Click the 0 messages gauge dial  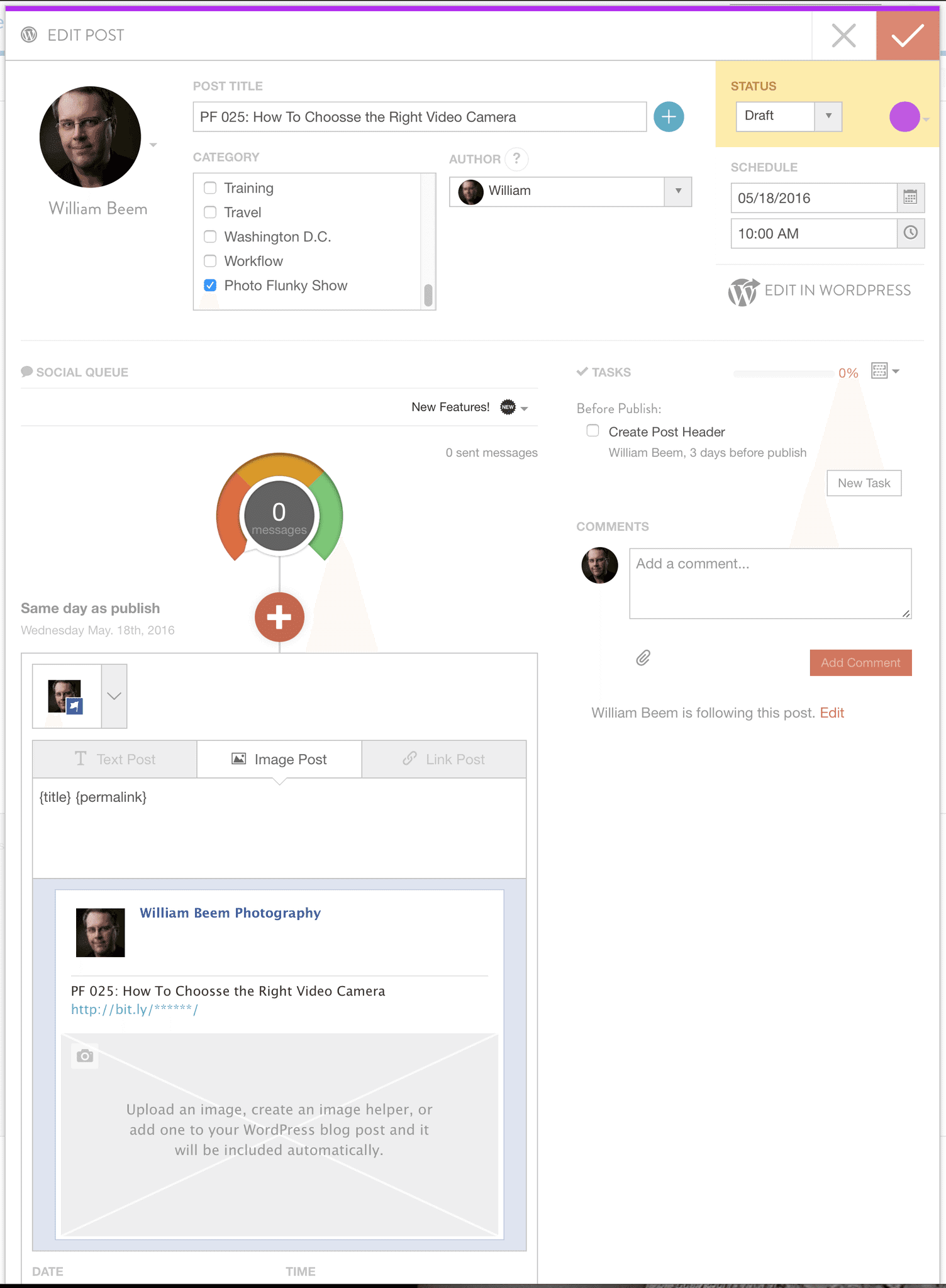click(279, 514)
